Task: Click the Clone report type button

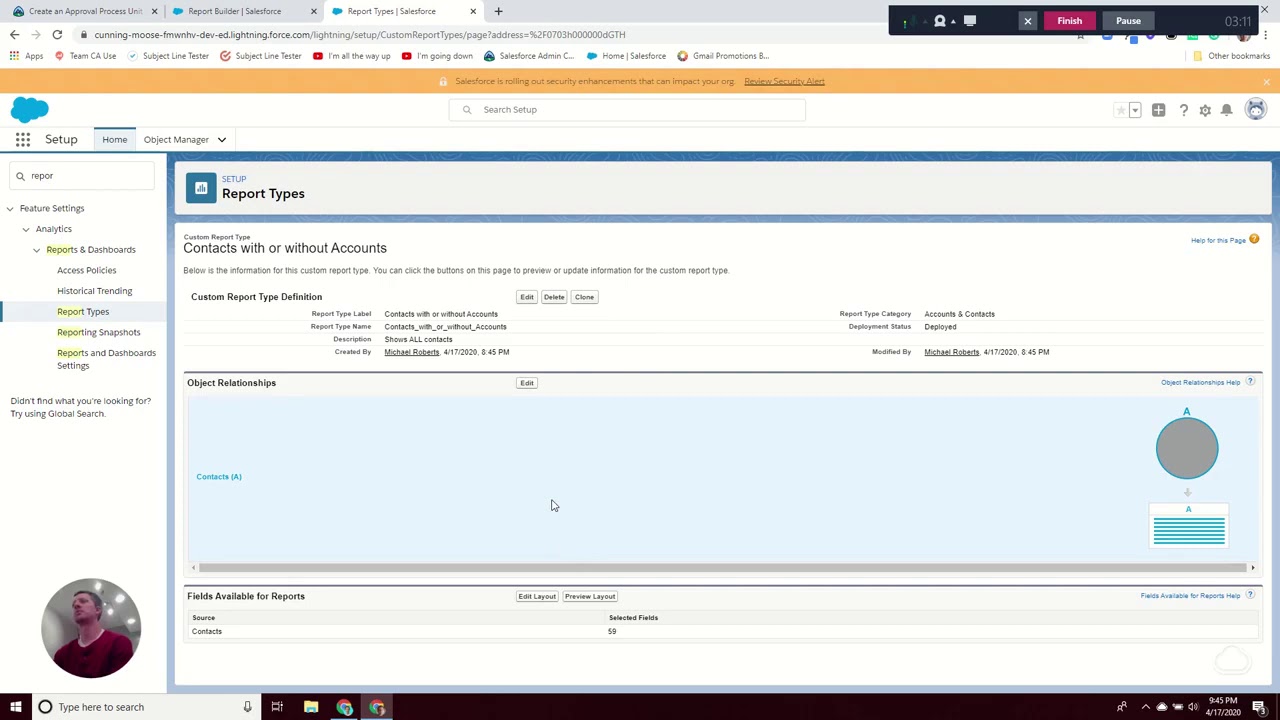Action: click(584, 297)
